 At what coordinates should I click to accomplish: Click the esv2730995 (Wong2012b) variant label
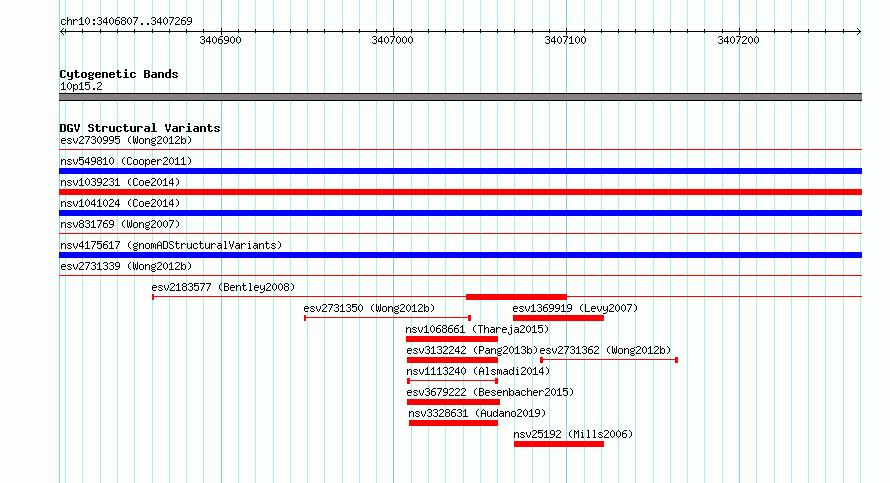(126, 140)
